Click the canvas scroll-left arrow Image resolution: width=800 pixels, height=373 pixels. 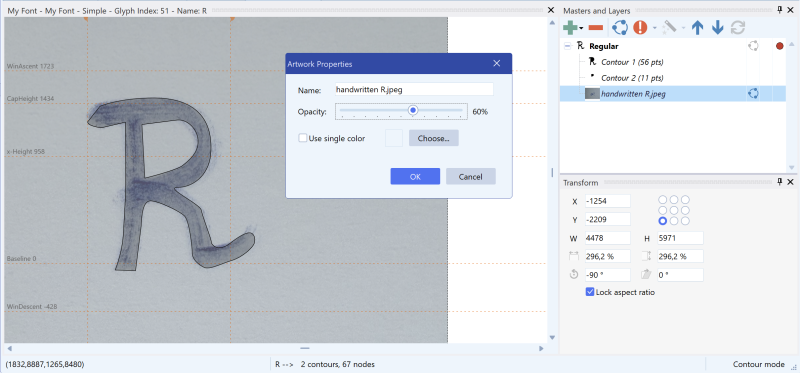10,349
